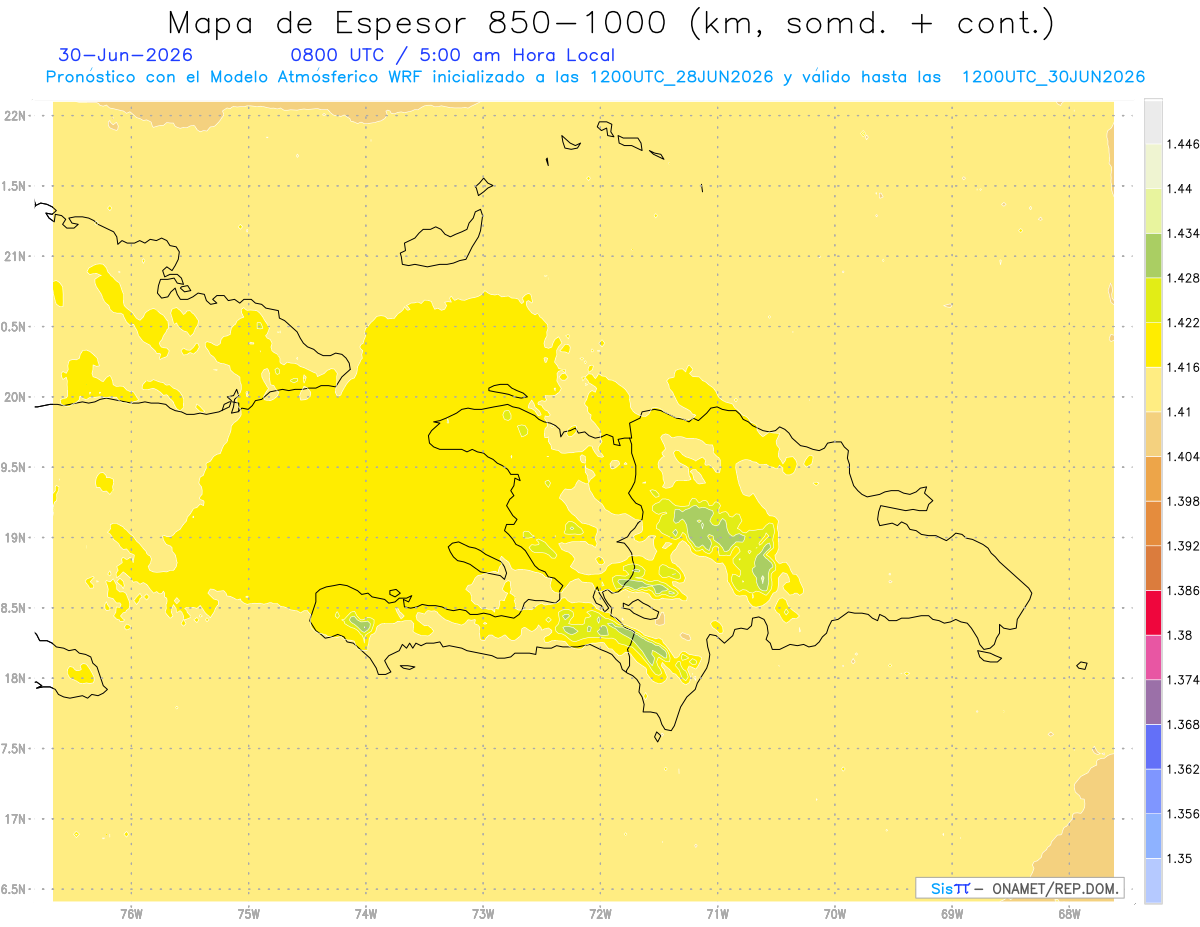Viewport: 1200px width, 927px height.
Task: Click the blue colorbar segment between 1.362 and 1.368
Action: point(1153,746)
